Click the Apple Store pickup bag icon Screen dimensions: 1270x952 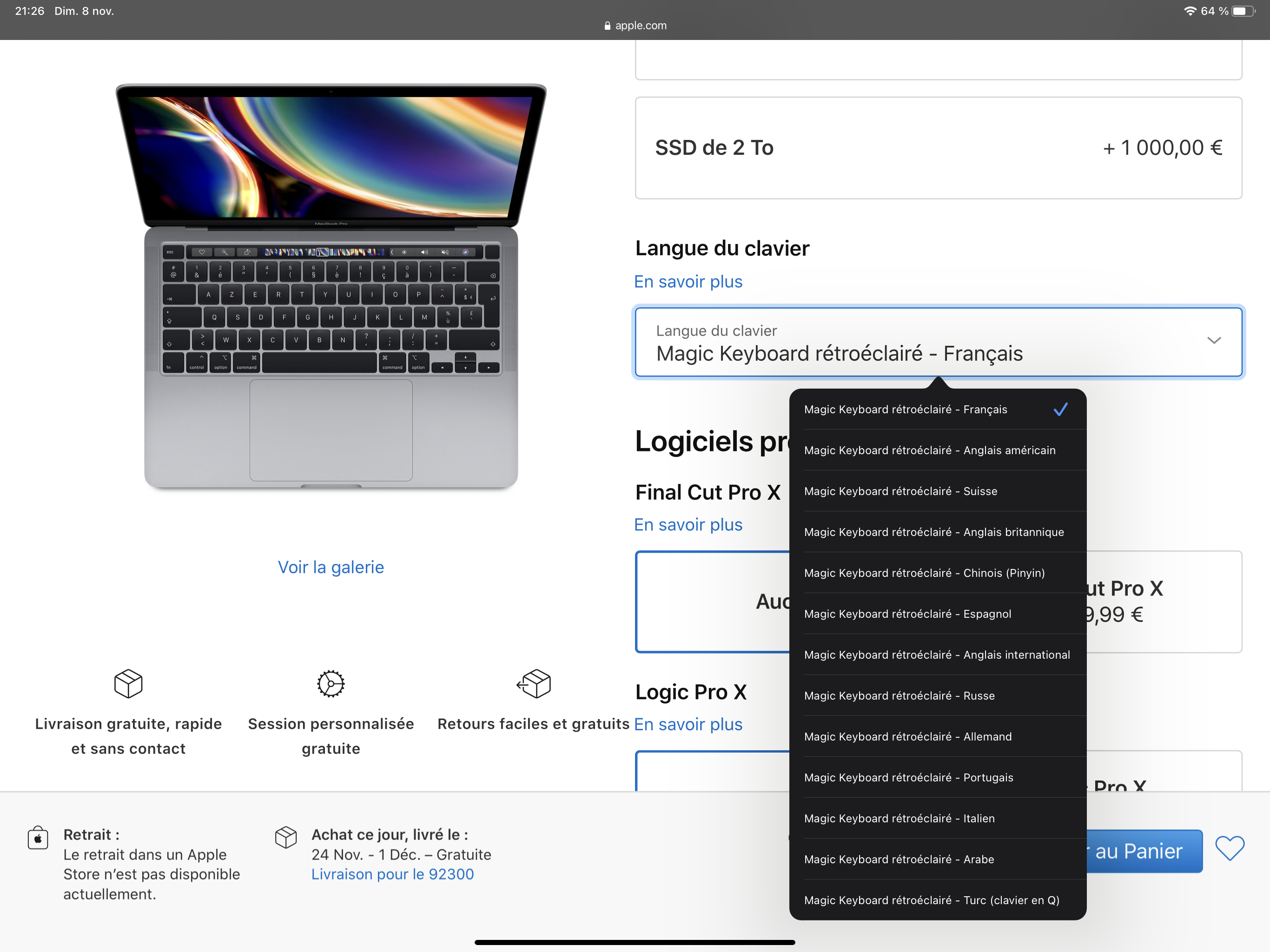38,838
